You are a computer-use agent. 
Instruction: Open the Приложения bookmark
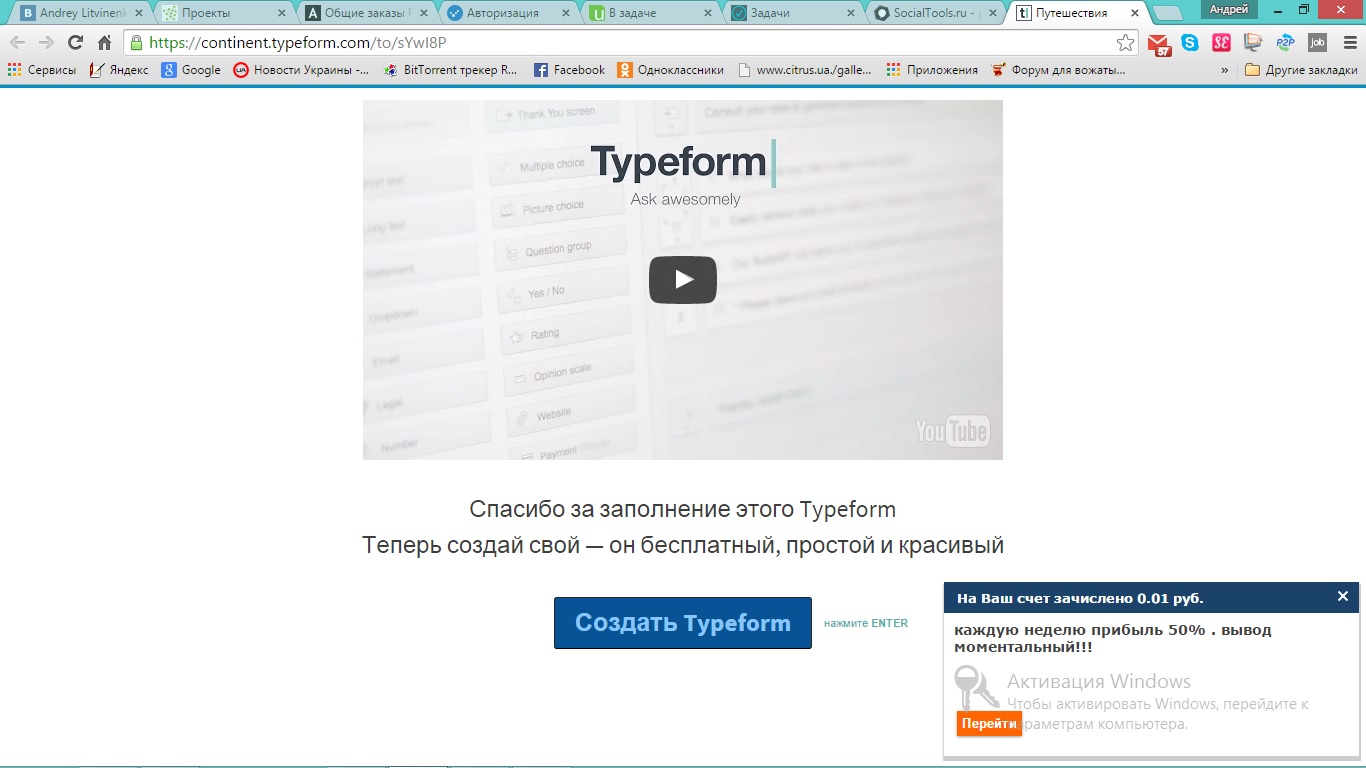(x=932, y=70)
